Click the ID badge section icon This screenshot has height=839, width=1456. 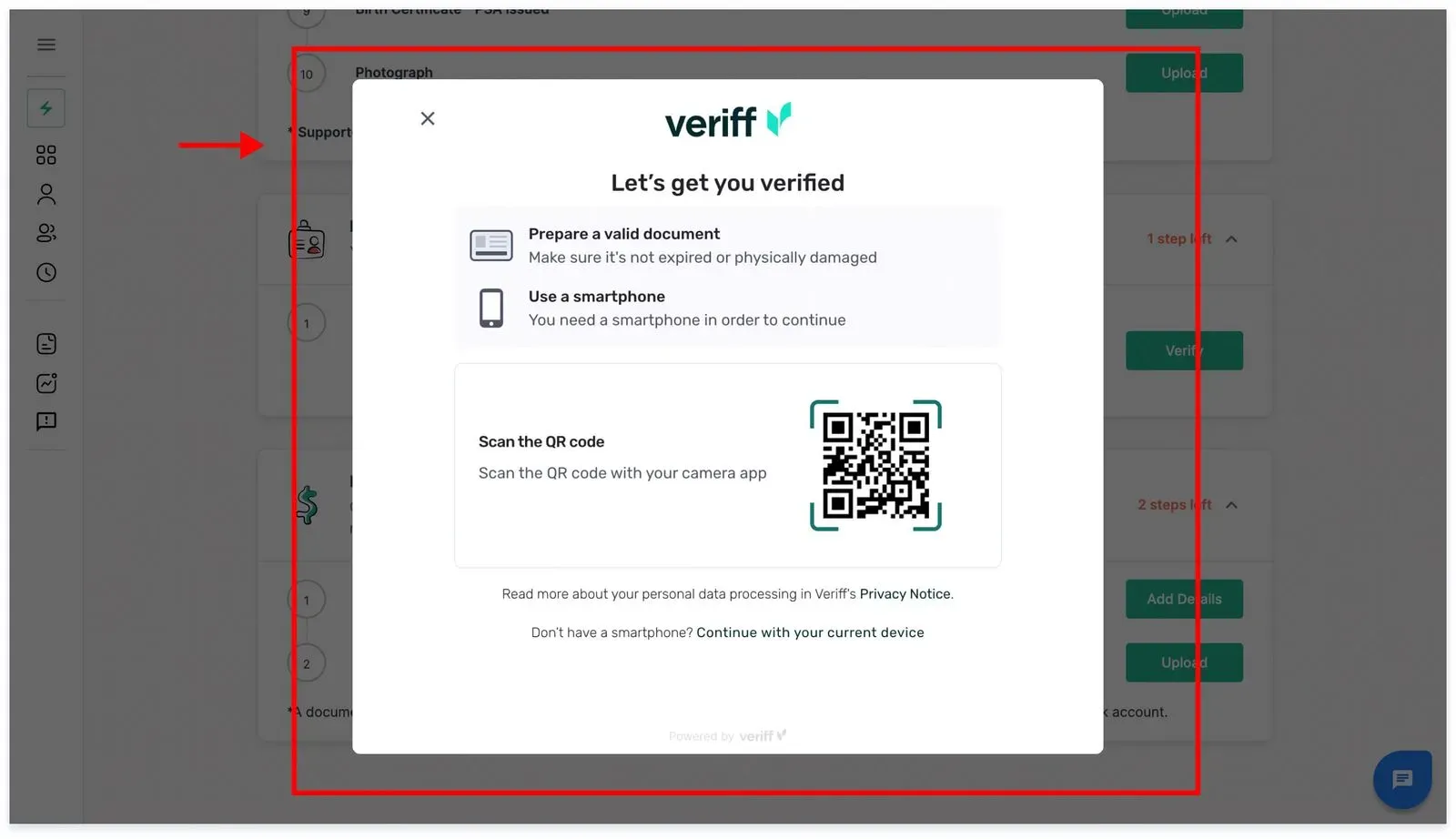[x=307, y=240]
